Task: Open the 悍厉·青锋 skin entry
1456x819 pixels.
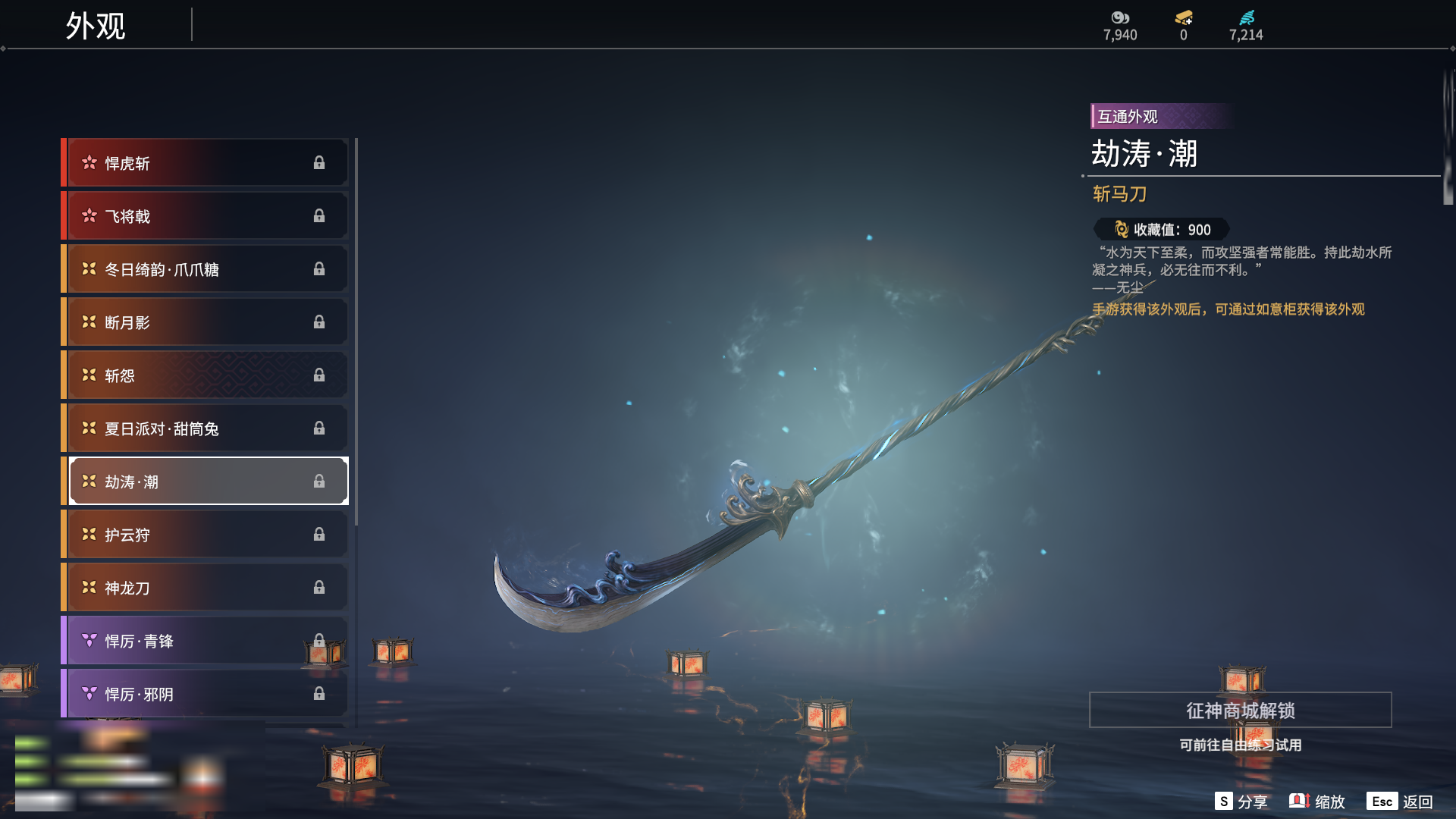Action: [x=205, y=641]
